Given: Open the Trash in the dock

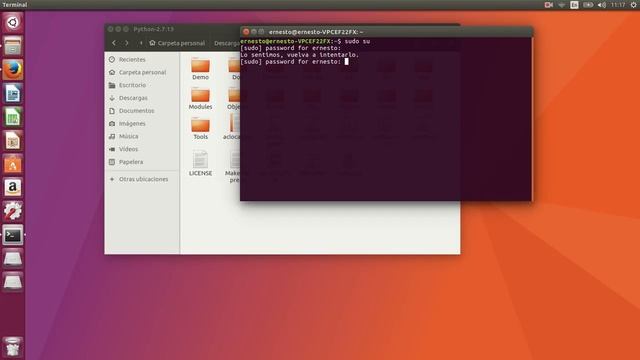Looking at the screenshot, I should pyautogui.click(x=13, y=347).
